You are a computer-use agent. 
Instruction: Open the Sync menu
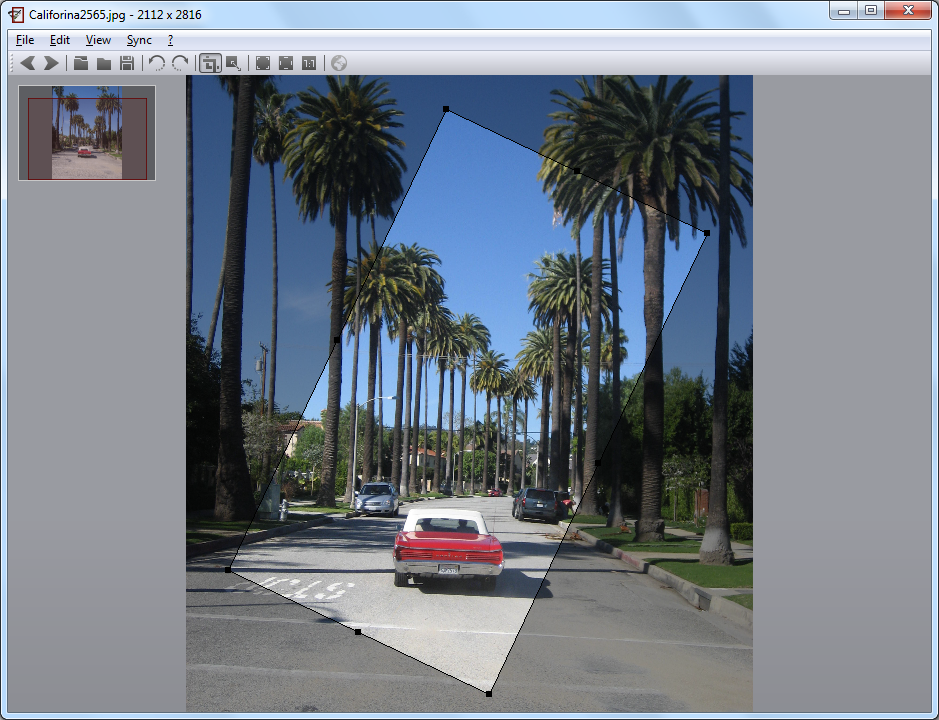coord(139,40)
